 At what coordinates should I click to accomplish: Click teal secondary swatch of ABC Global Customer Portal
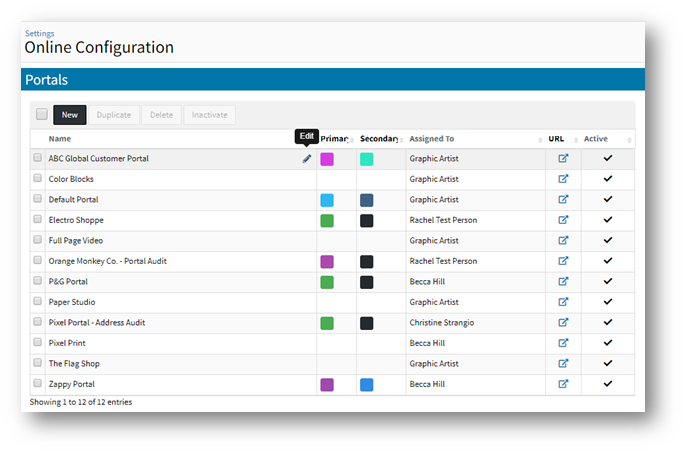(367, 159)
